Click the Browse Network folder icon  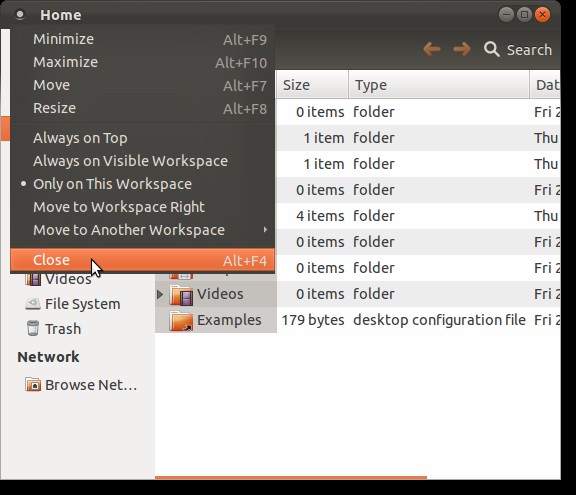pos(33,385)
